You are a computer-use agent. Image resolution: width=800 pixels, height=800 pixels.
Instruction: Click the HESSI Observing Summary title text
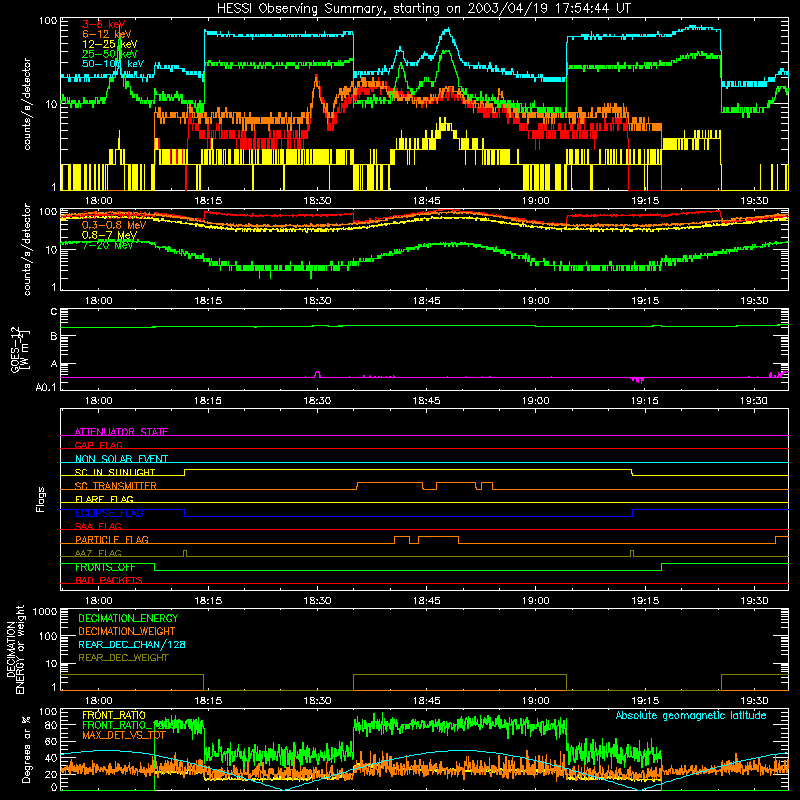click(423, 8)
